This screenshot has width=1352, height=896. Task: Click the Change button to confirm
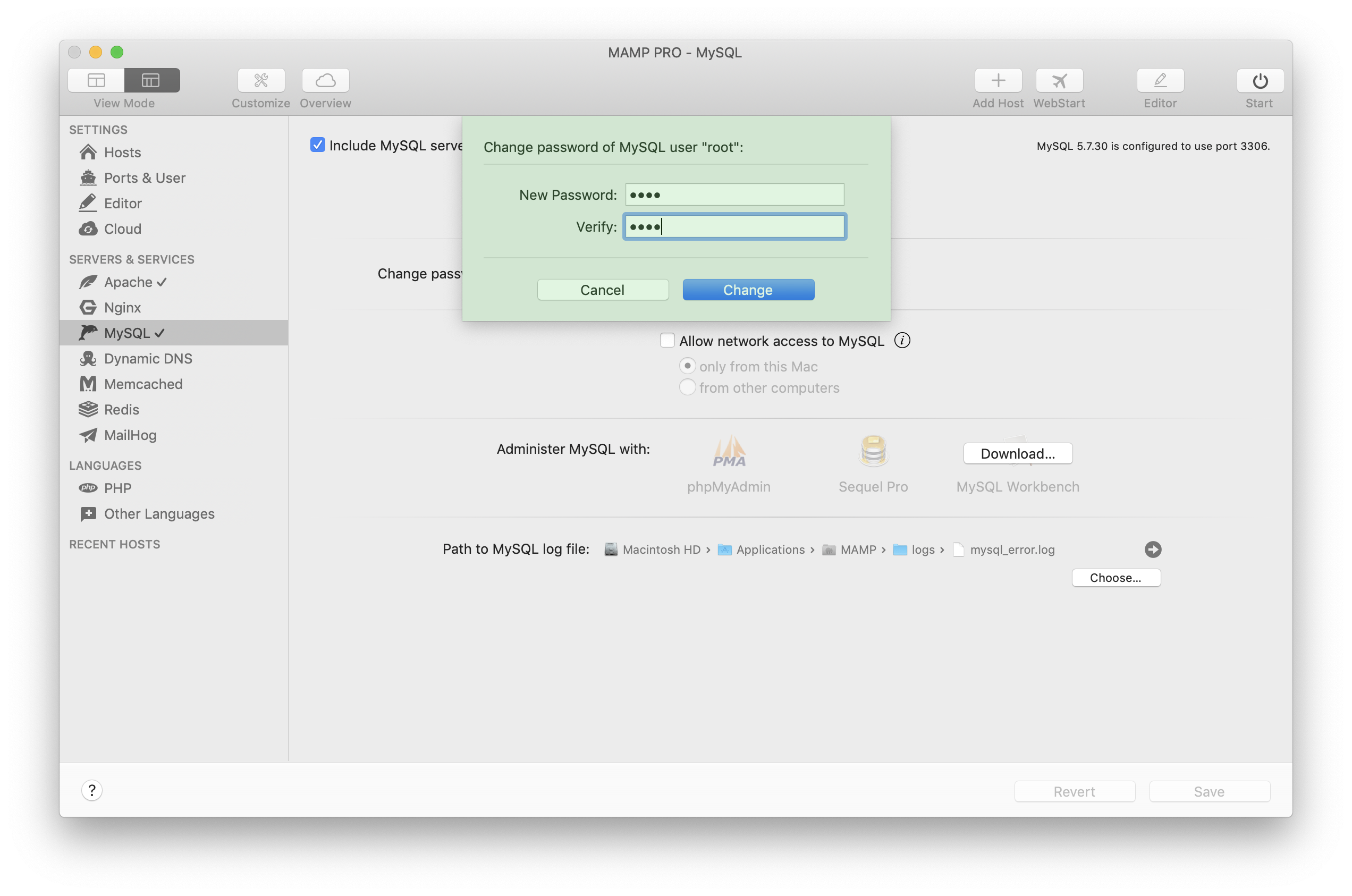748,289
